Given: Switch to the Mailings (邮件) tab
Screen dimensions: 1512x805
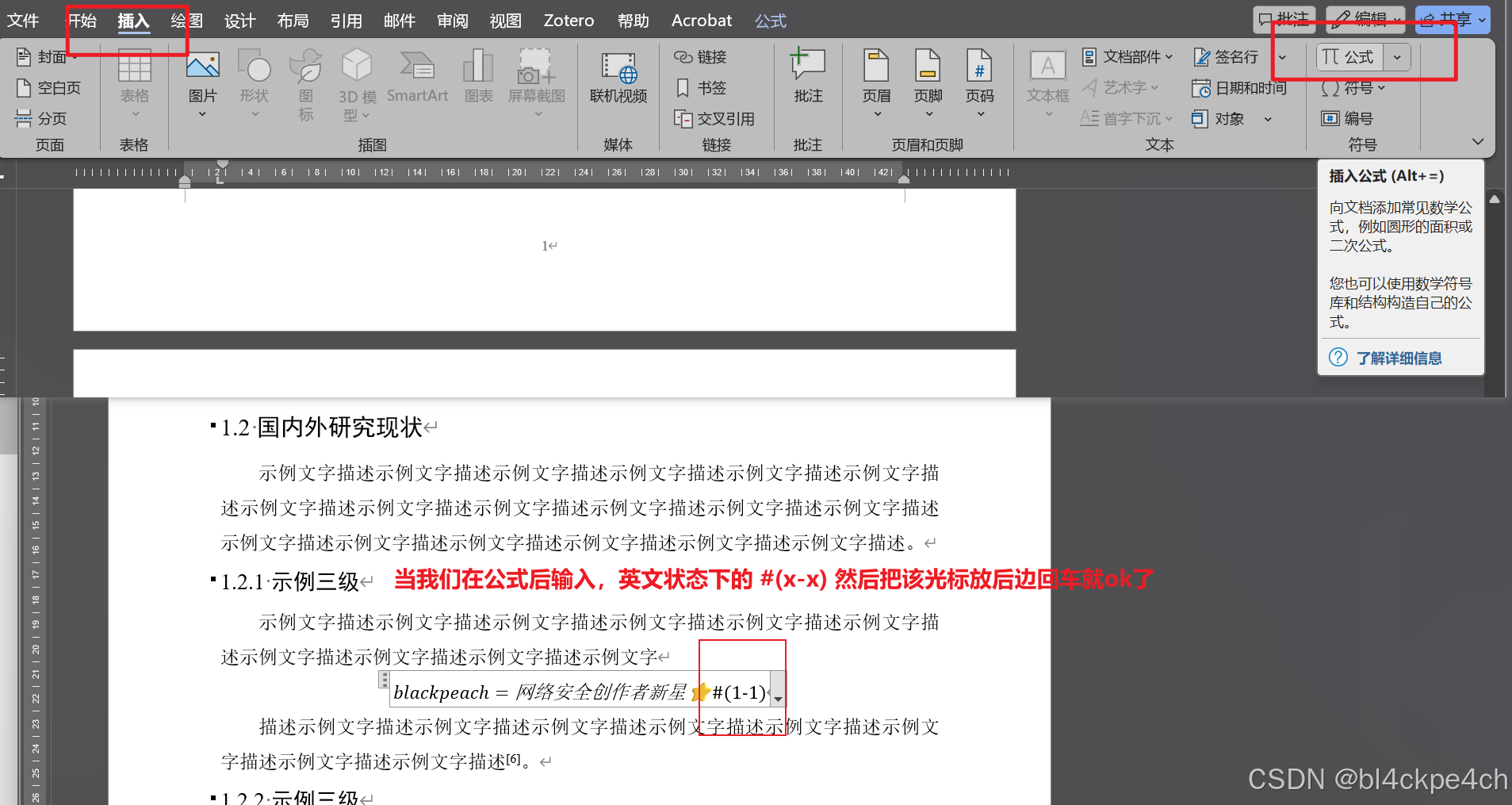Looking at the screenshot, I should click(399, 21).
